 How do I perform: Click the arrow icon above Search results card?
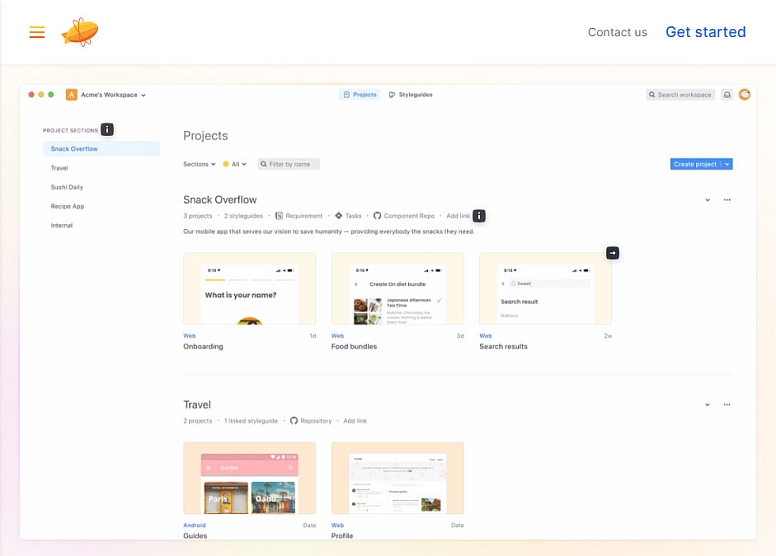click(613, 253)
